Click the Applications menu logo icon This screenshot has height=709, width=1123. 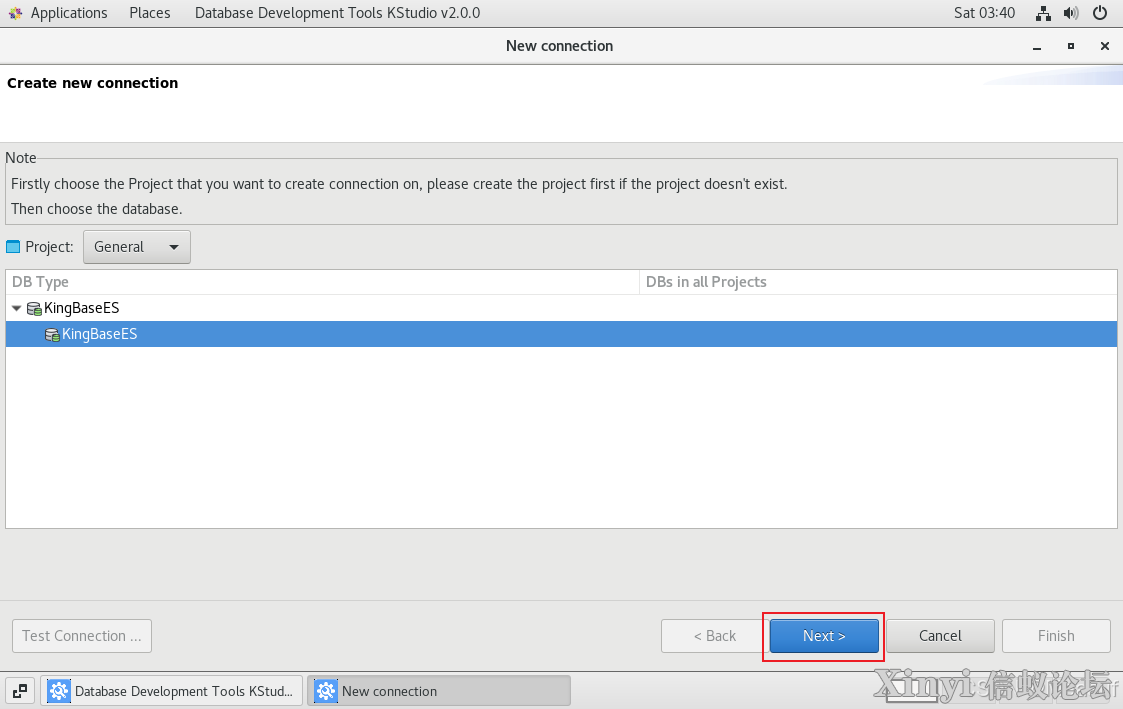point(15,13)
